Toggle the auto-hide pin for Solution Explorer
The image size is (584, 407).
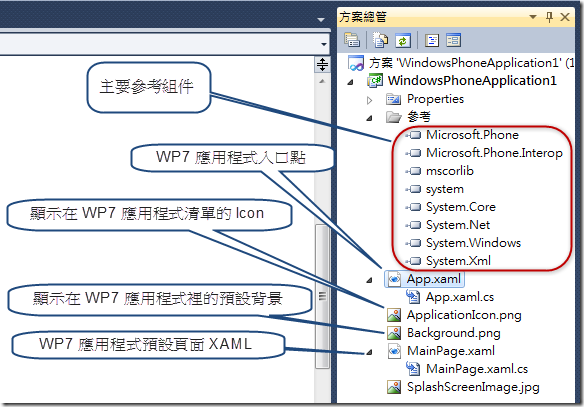[549, 17]
